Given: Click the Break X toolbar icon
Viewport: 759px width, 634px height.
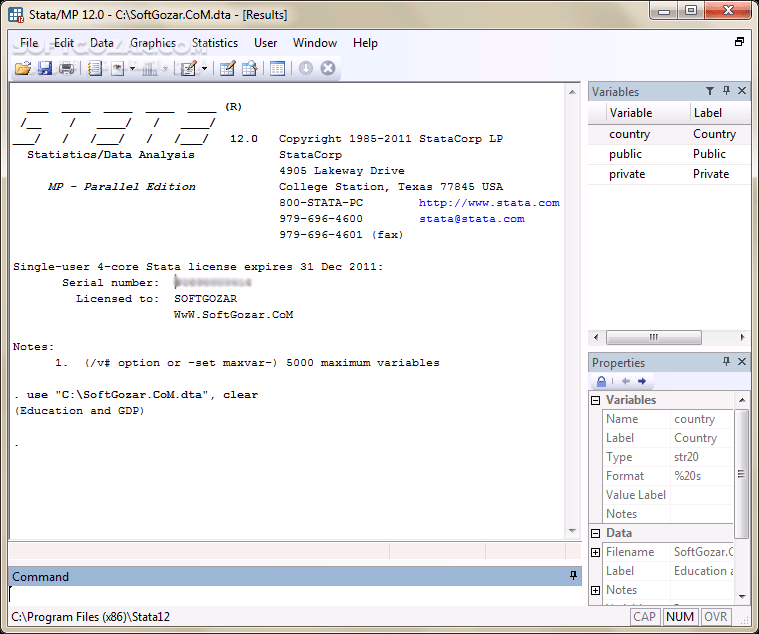Looking at the screenshot, I should coord(328,68).
